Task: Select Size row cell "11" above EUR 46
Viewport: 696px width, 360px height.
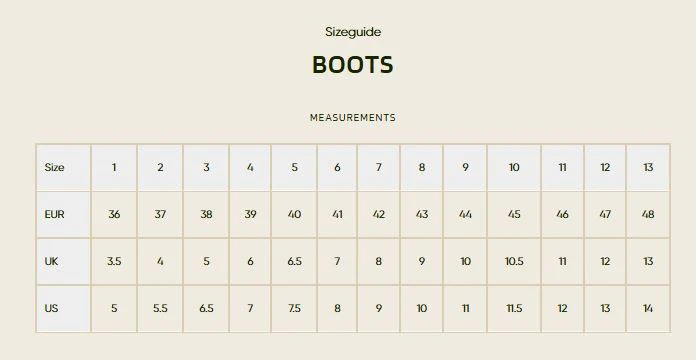Action: (x=562, y=167)
